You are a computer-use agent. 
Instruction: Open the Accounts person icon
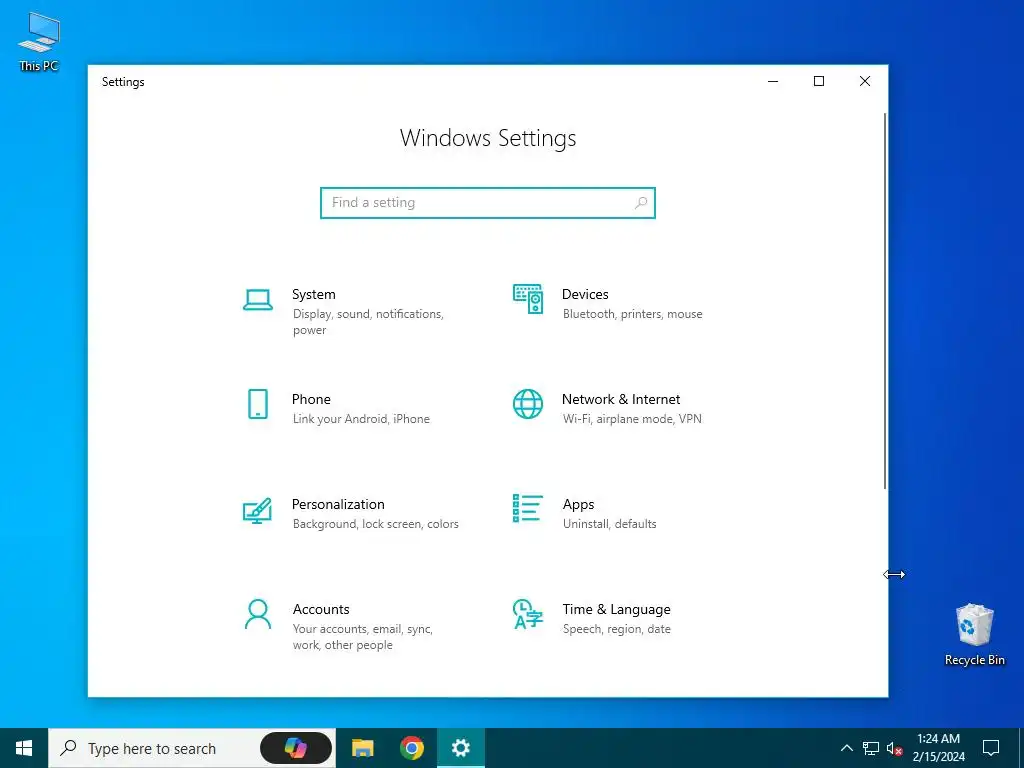[x=257, y=615]
